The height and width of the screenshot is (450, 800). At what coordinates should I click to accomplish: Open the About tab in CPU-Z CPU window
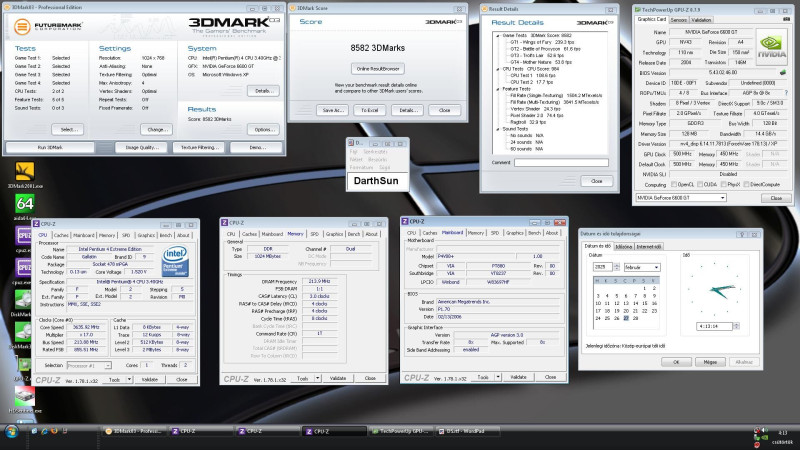tap(183, 235)
